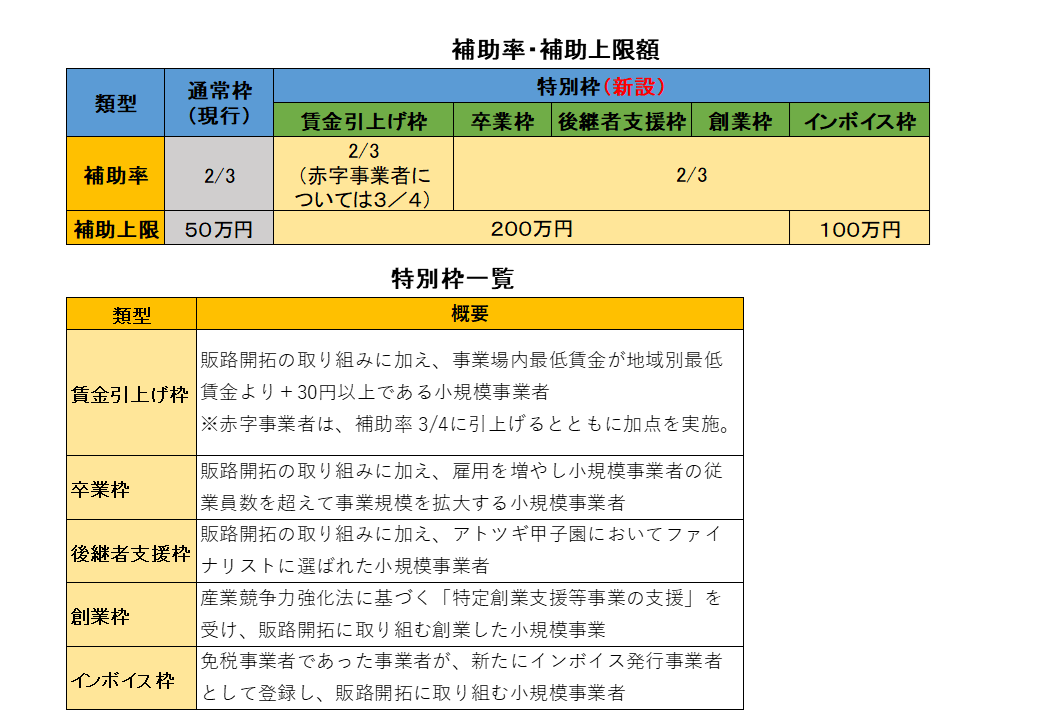Click the line 業員数を超えて事業規模を拡大する小規模事業者
Image resolution: width=1040 pixels, height=720 pixels.
(413, 503)
